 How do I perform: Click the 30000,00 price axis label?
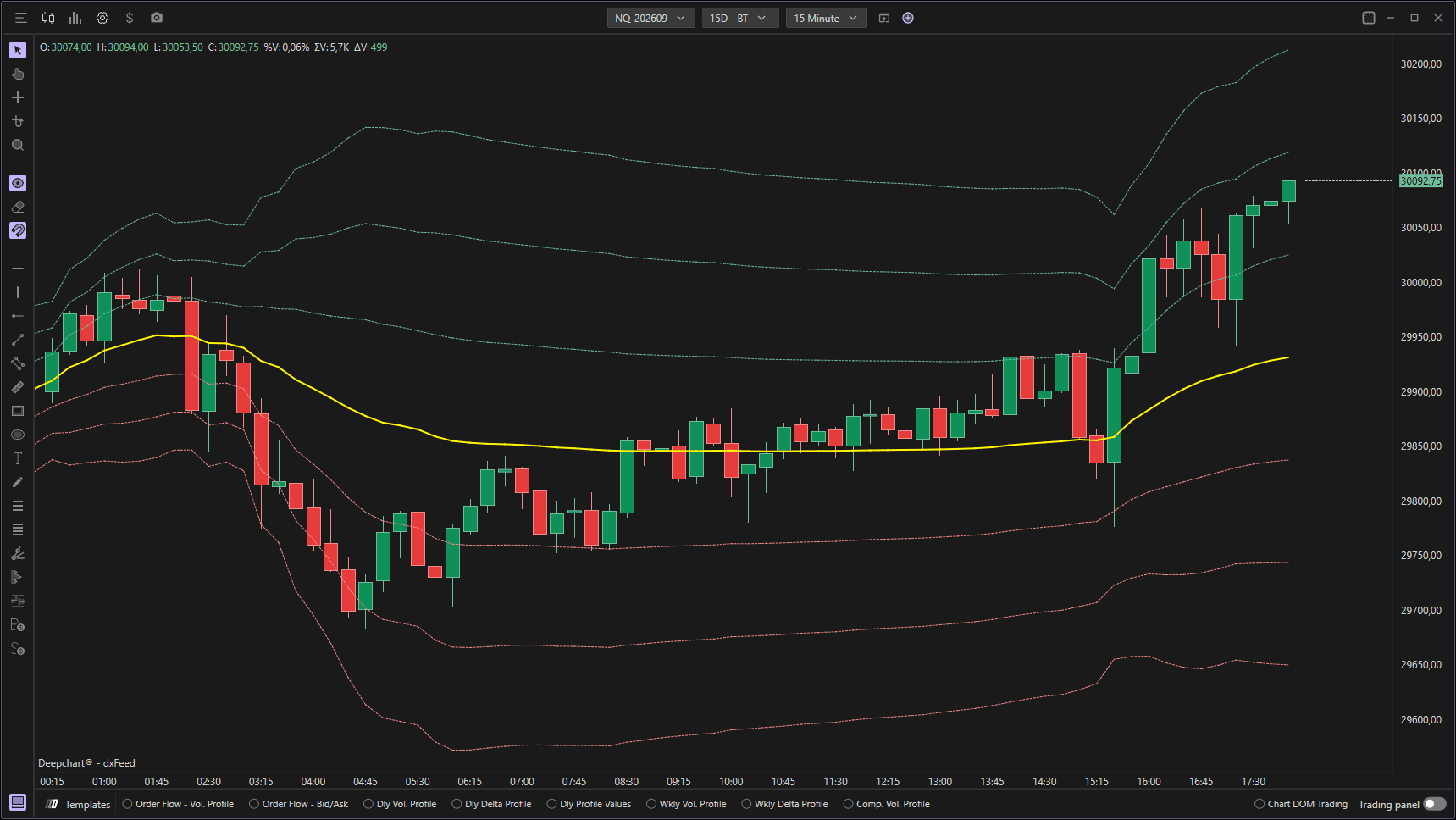(x=1420, y=282)
